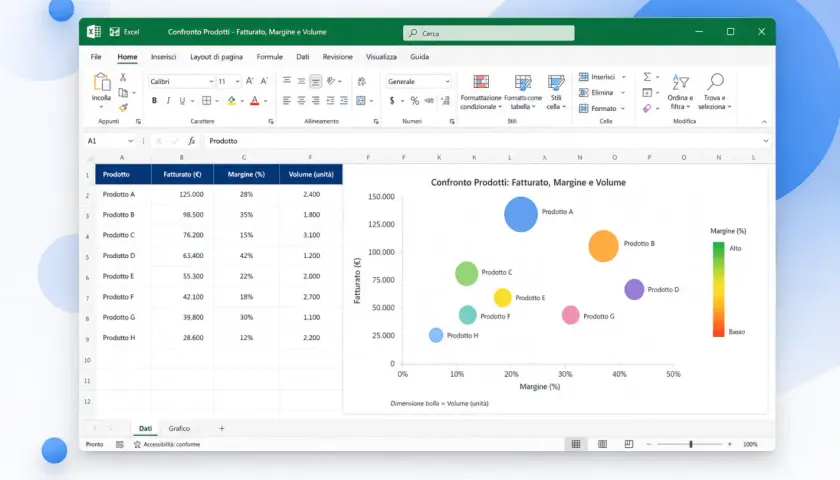The image size is (840, 480).
Task: Switch to Layout di pagina tab
Action: (216, 57)
